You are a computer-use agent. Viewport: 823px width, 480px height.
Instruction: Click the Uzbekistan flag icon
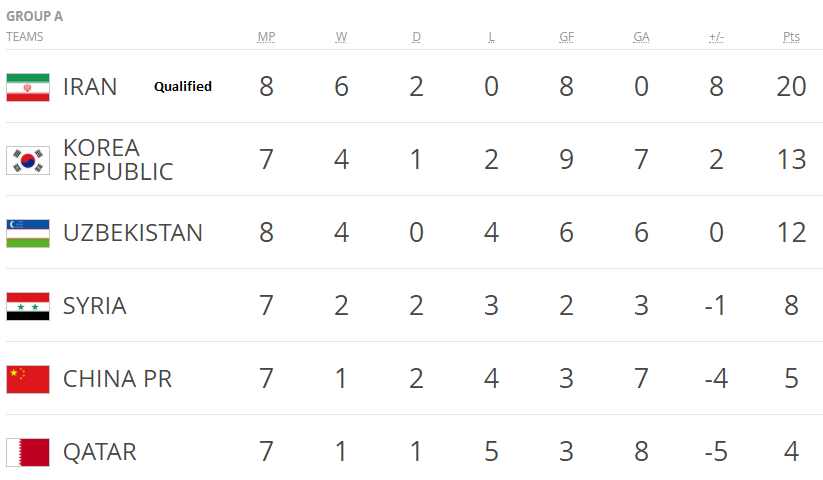(x=28, y=233)
